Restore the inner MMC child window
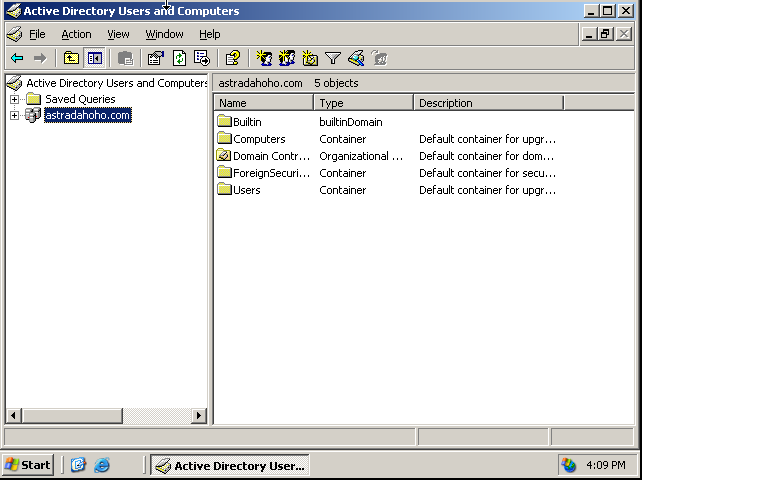Viewport: 768px width, 480px height. pyautogui.click(x=605, y=34)
